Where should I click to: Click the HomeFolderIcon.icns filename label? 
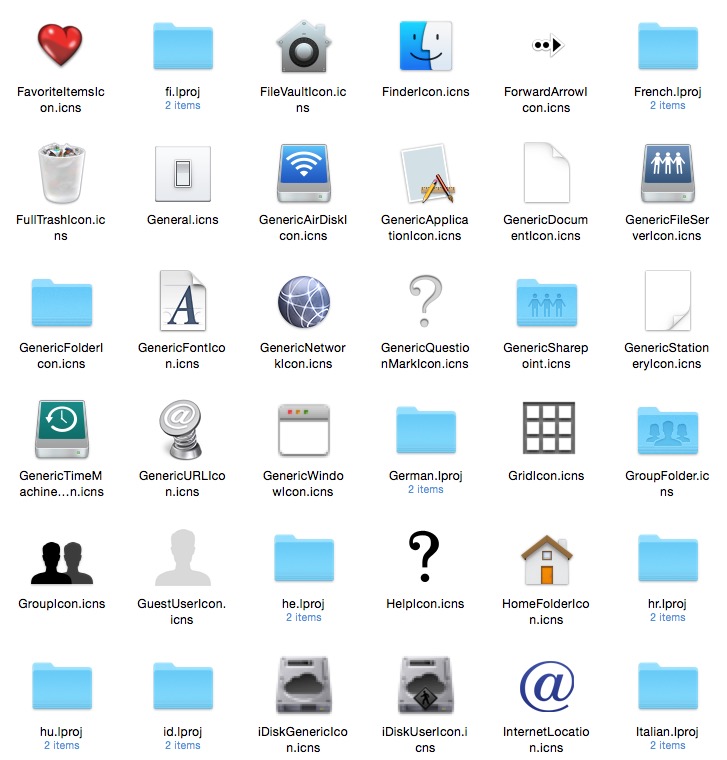[x=546, y=611]
